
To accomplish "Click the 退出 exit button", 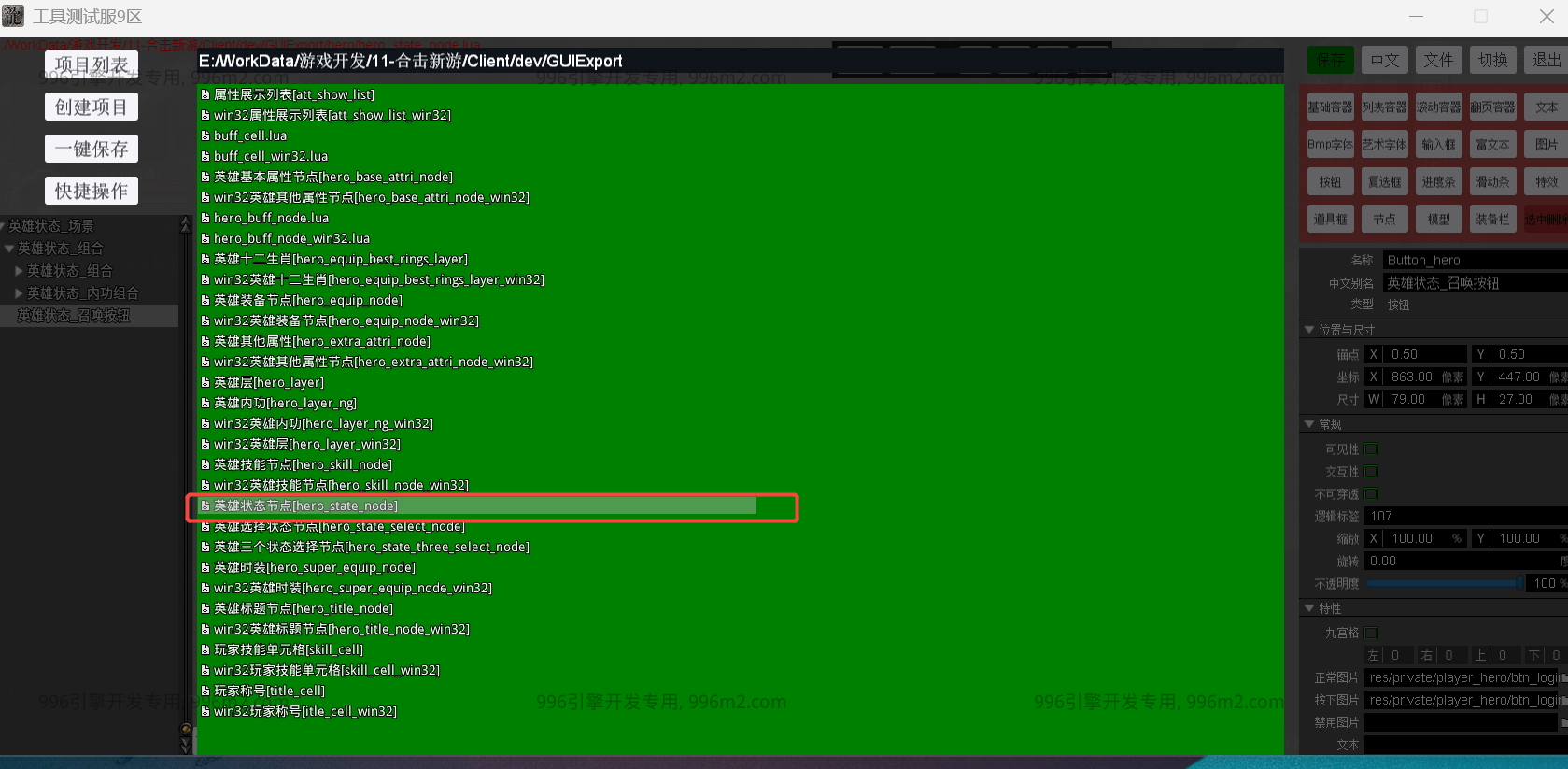I will 1546,60.
